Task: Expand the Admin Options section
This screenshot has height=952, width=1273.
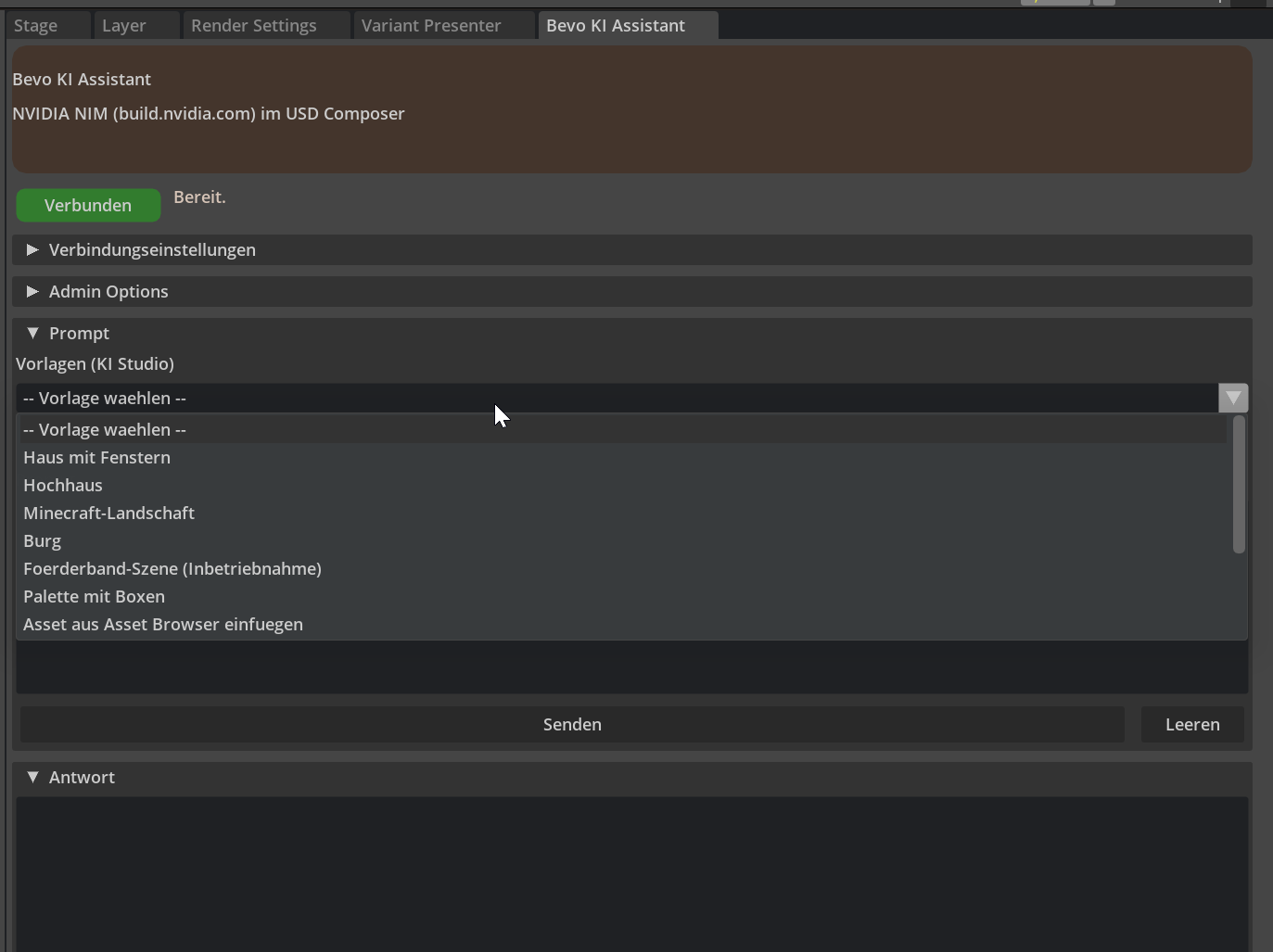Action: coord(632,291)
